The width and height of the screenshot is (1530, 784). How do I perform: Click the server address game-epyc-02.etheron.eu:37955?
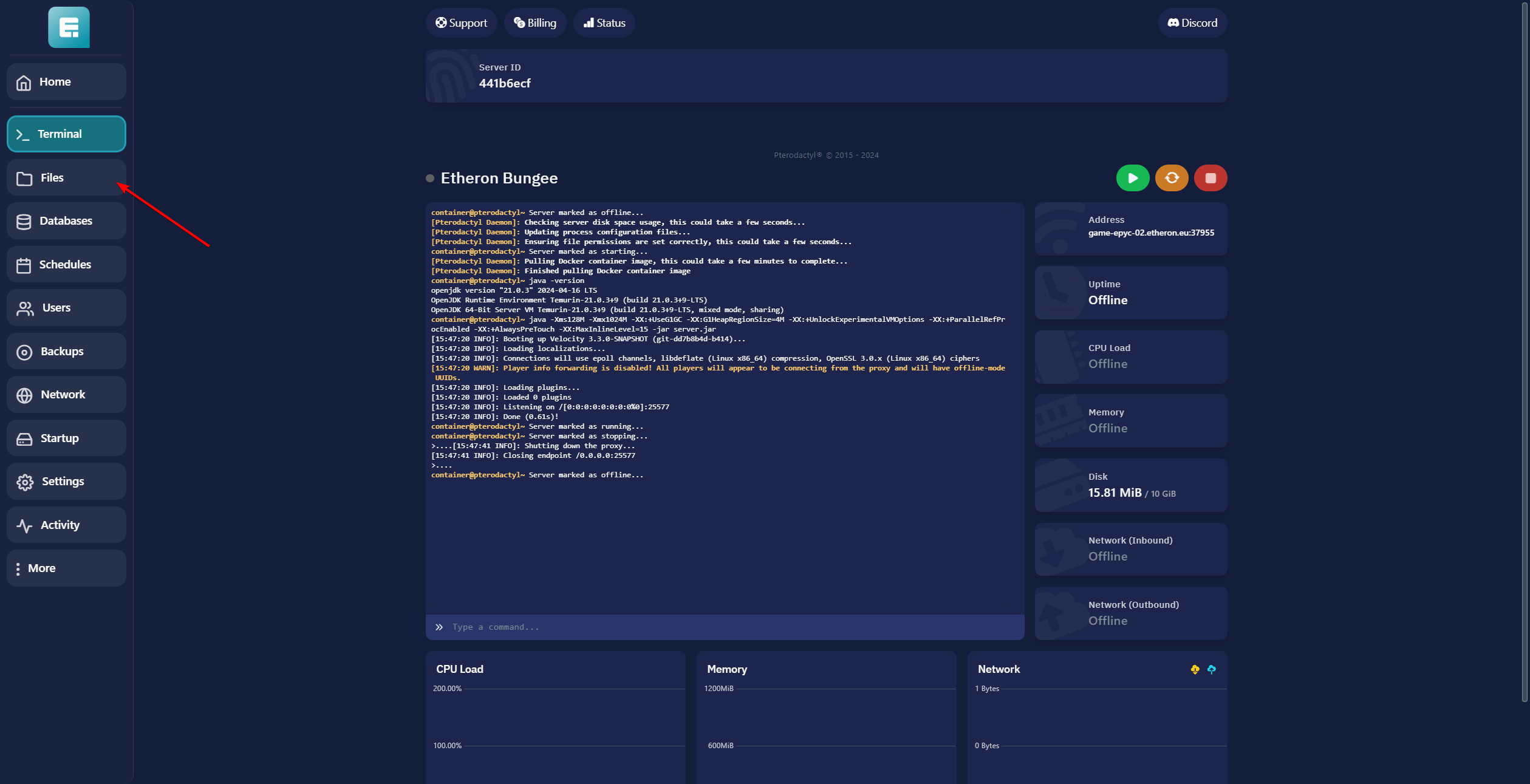tap(1150, 233)
